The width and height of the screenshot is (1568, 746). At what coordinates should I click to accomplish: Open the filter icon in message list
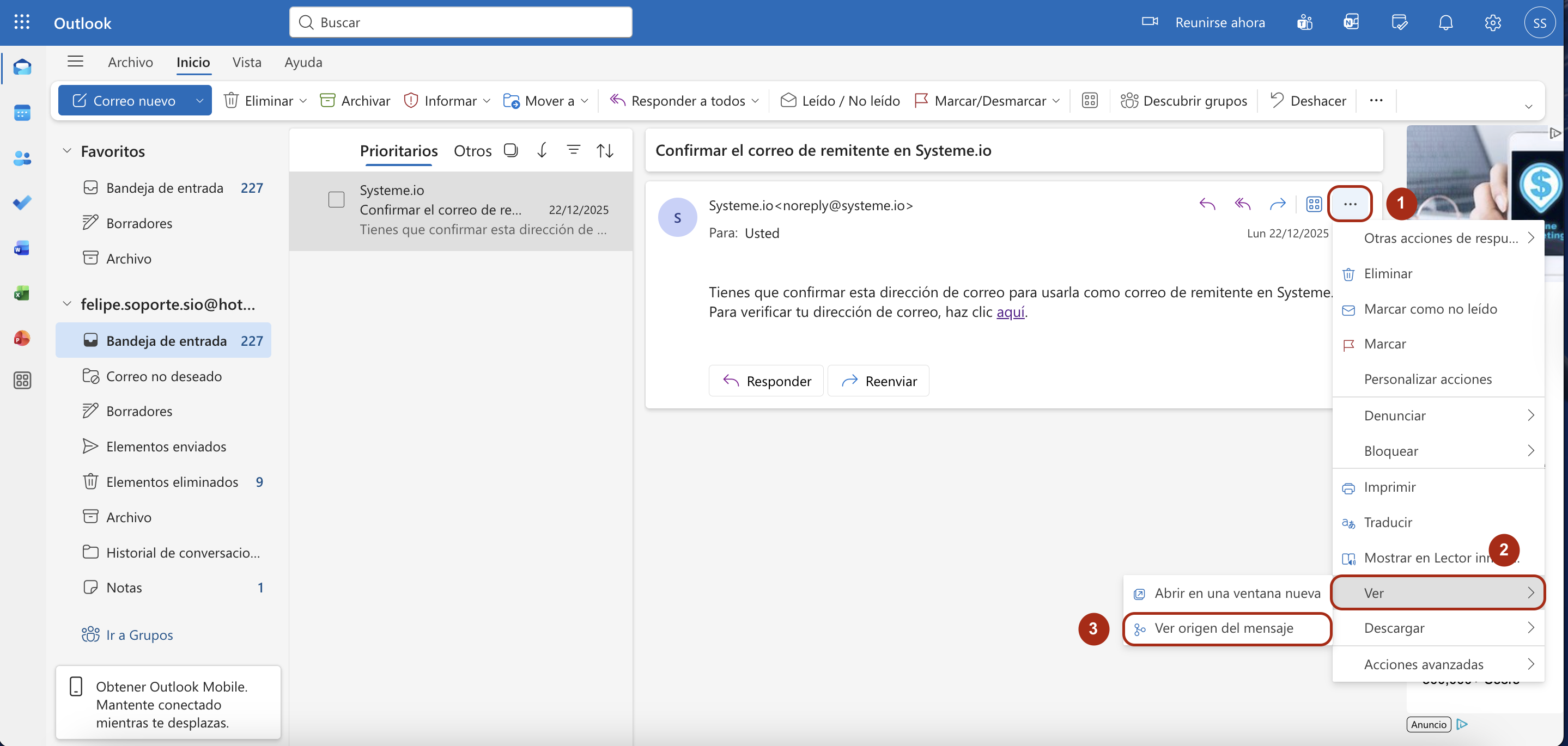tap(573, 150)
